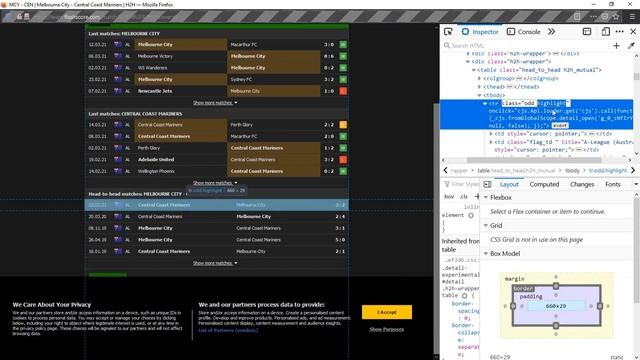Expand the td flag_td node
The image size is (640, 360).
491,142
